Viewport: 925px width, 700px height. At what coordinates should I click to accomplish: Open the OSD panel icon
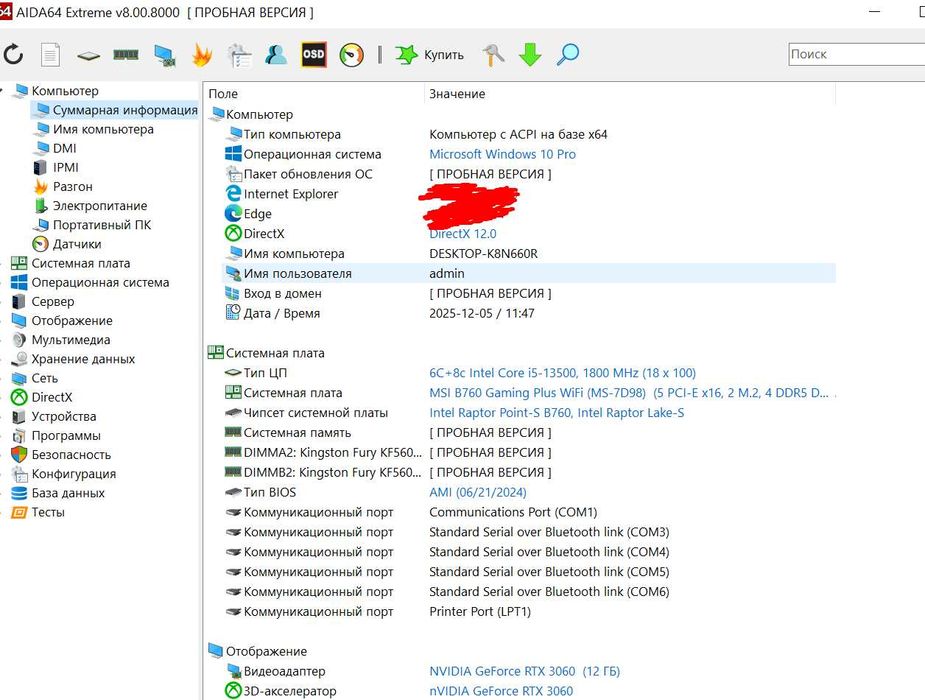pos(313,54)
